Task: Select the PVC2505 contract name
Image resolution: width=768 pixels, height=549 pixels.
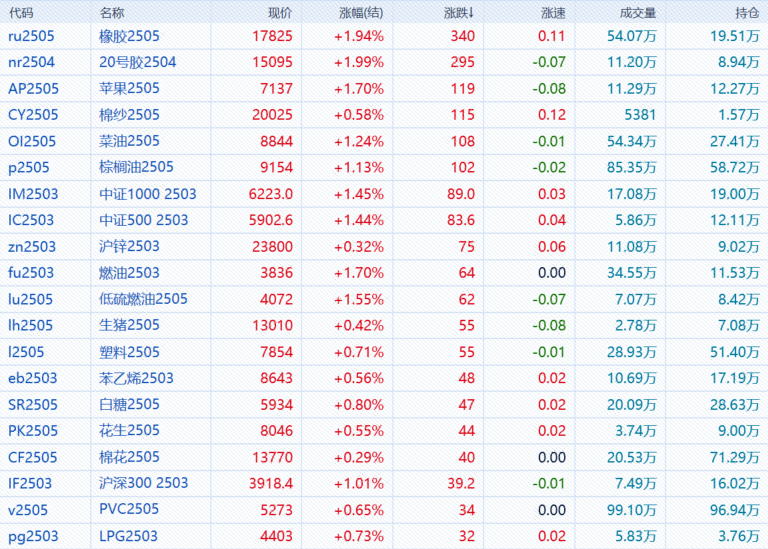Action: 130,509
